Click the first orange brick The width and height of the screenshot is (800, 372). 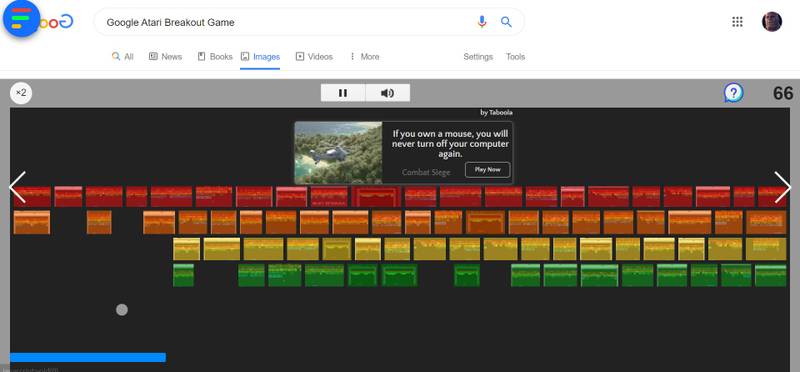(32, 222)
